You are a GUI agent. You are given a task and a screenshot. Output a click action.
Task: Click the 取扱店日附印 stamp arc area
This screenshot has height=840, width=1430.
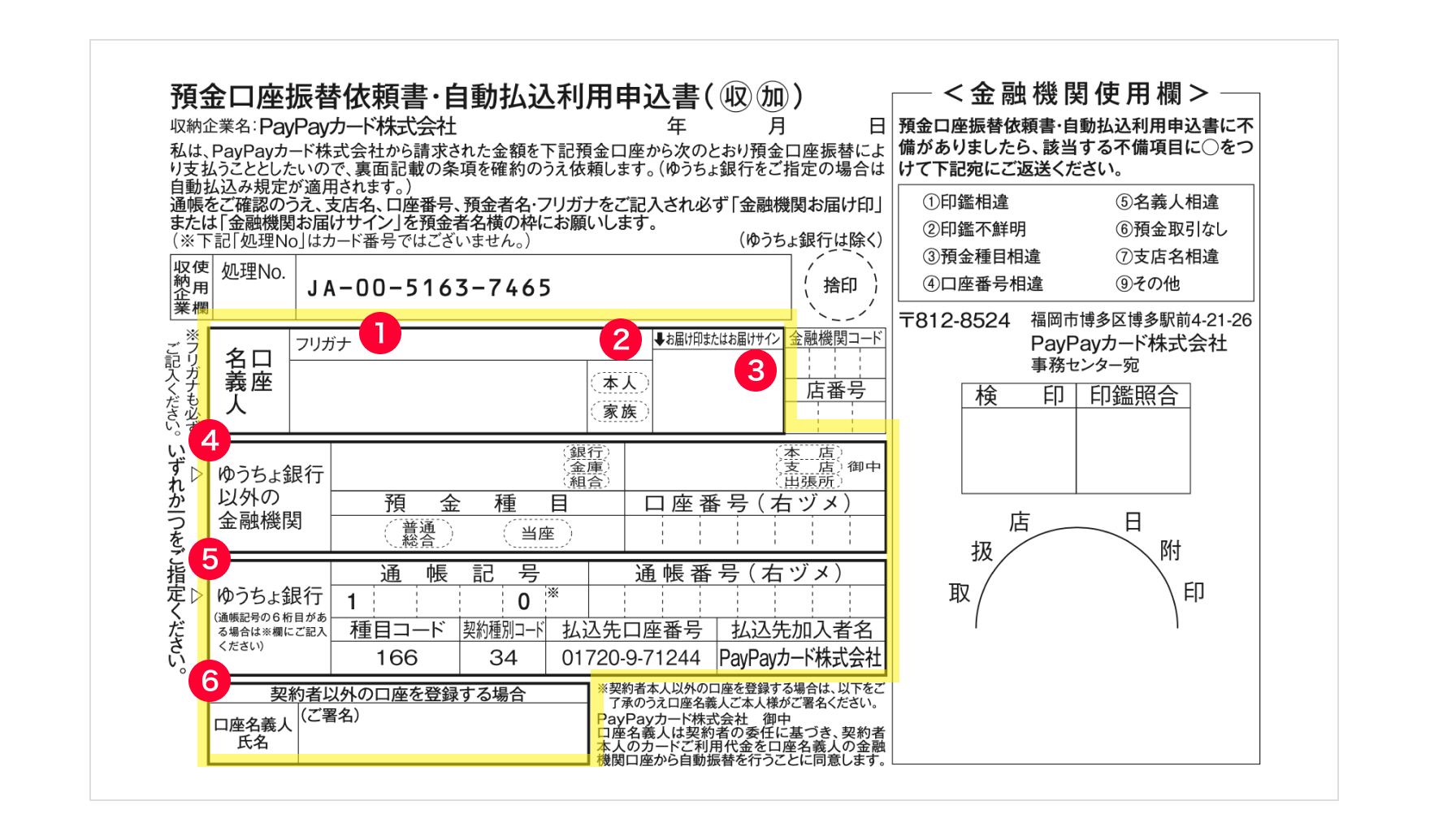pyautogui.click(x=1077, y=570)
